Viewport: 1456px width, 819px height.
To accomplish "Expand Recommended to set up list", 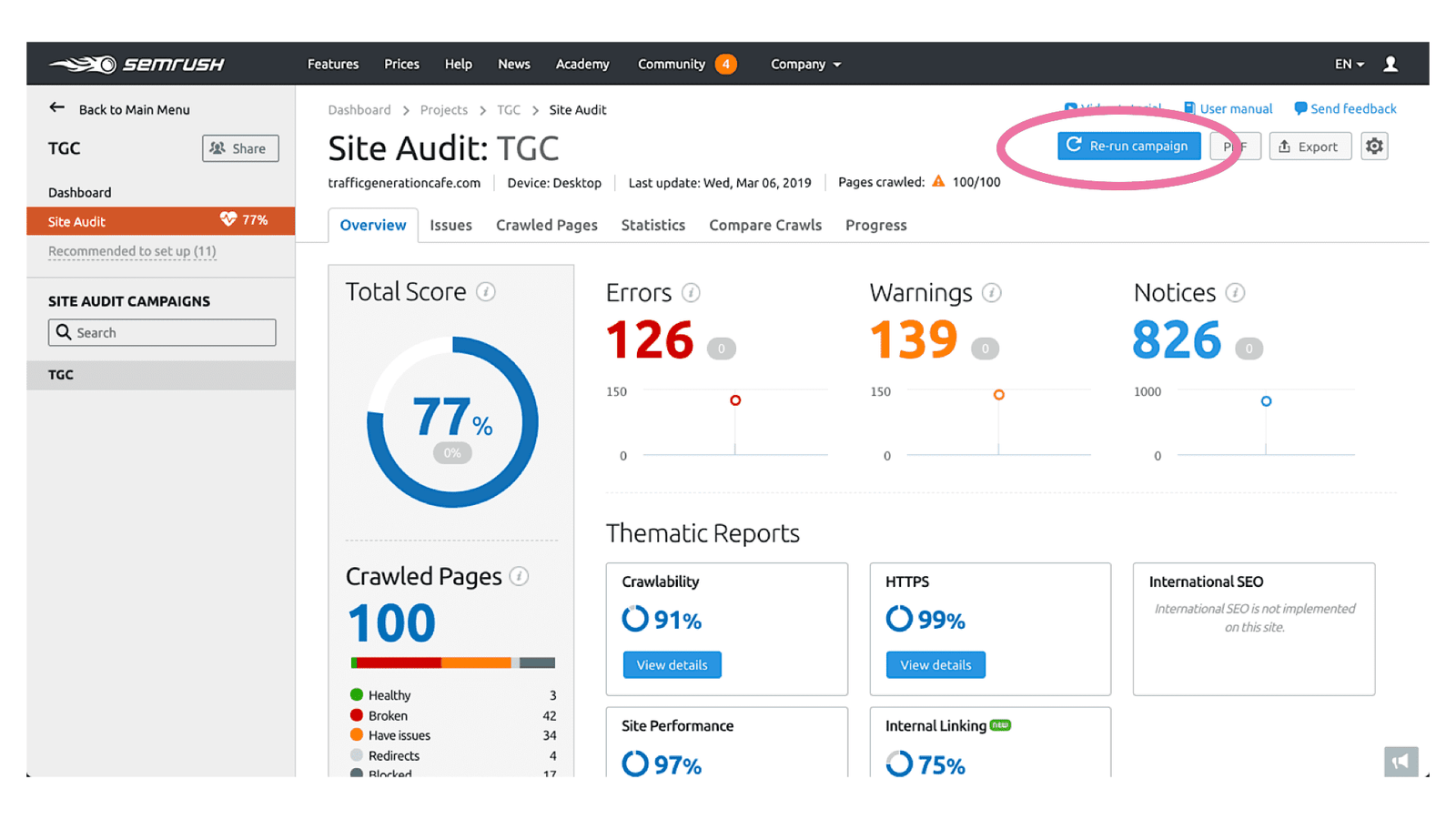I will pos(131,251).
